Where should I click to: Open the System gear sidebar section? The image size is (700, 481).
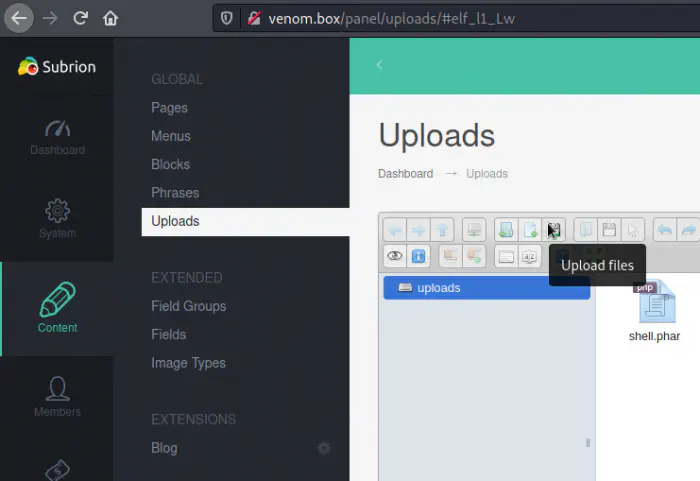pos(57,219)
